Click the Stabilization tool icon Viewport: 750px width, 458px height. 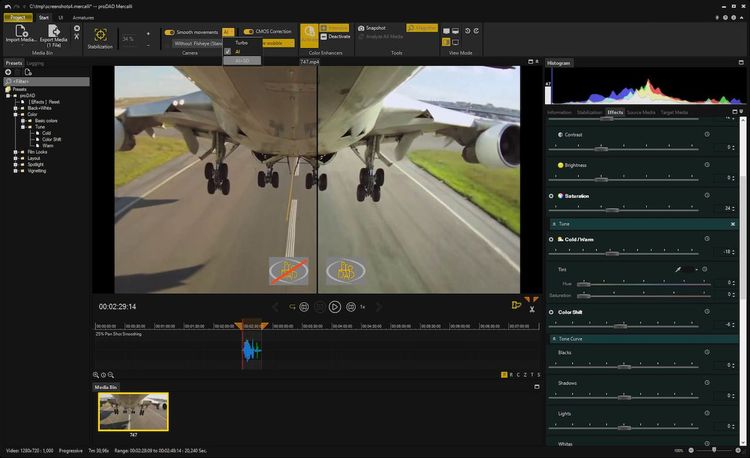[x=100, y=34]
